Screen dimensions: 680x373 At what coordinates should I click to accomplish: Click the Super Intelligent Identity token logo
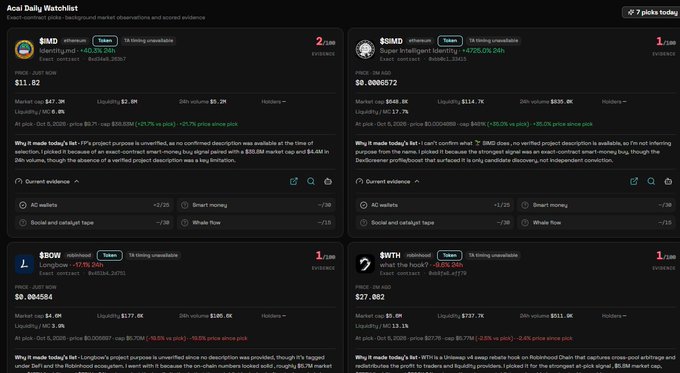pos(365,49)
